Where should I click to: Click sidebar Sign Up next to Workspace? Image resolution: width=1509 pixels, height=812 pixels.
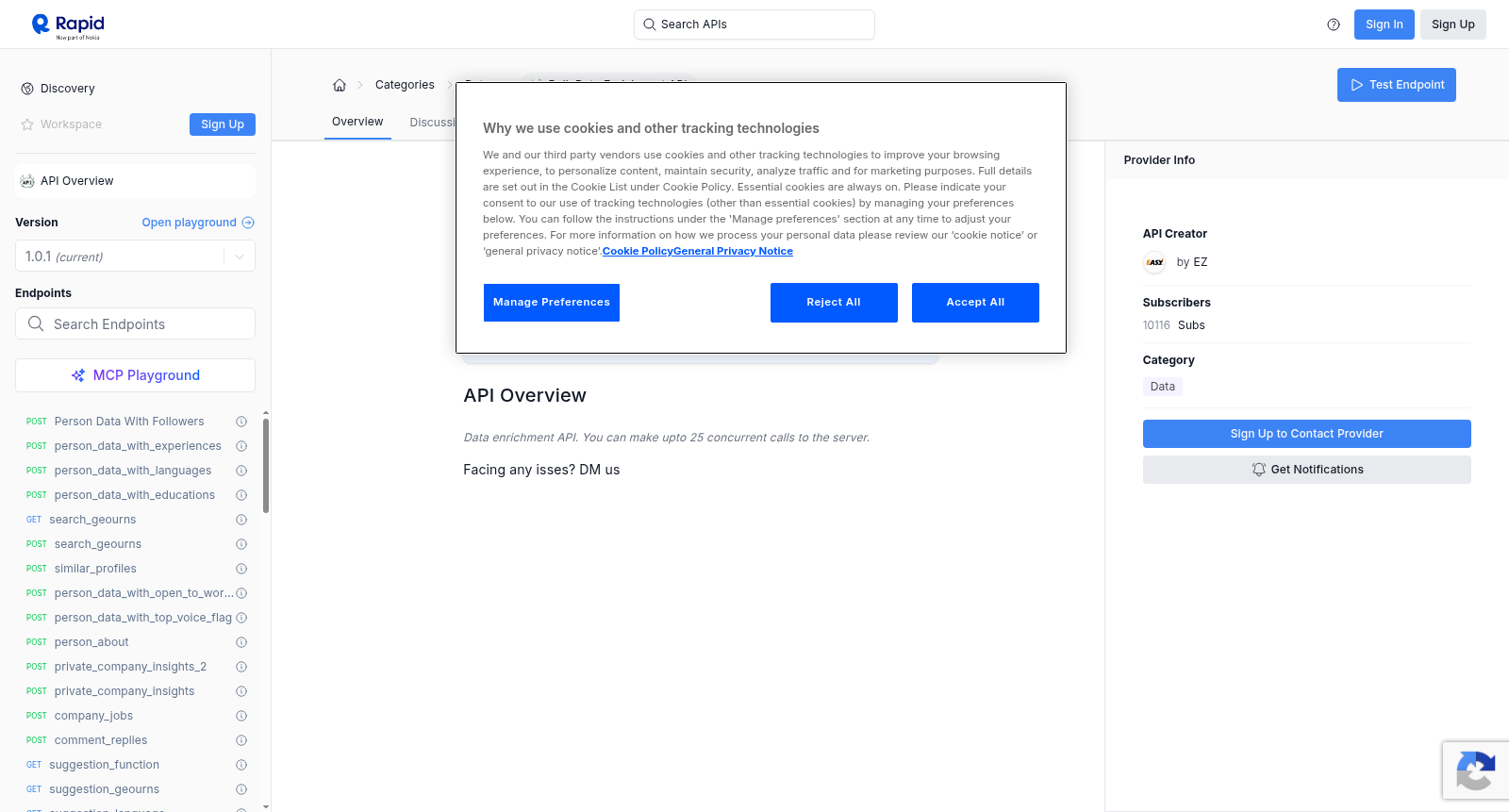(x=223, y=124)
